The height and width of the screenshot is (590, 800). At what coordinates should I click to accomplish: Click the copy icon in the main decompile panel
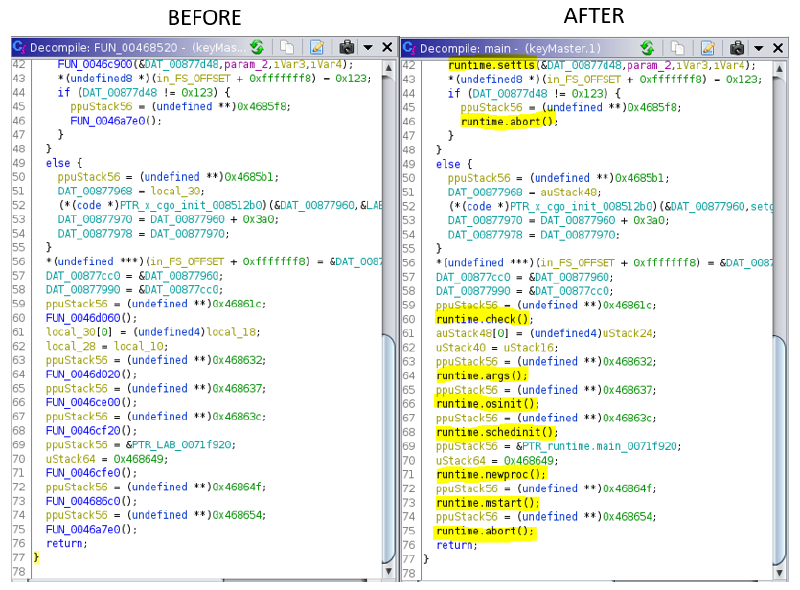pyautogui.click(x=677, y=47)
